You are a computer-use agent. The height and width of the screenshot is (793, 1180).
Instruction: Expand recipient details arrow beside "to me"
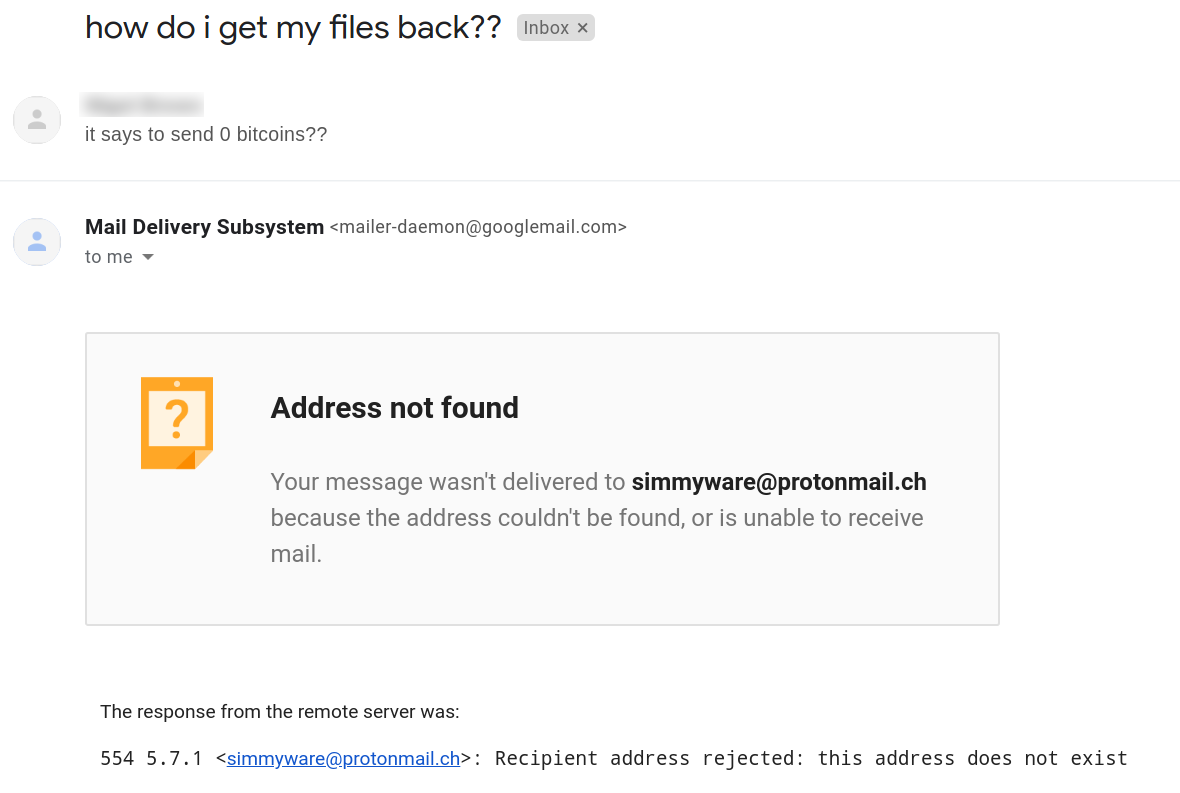[148, 257]
